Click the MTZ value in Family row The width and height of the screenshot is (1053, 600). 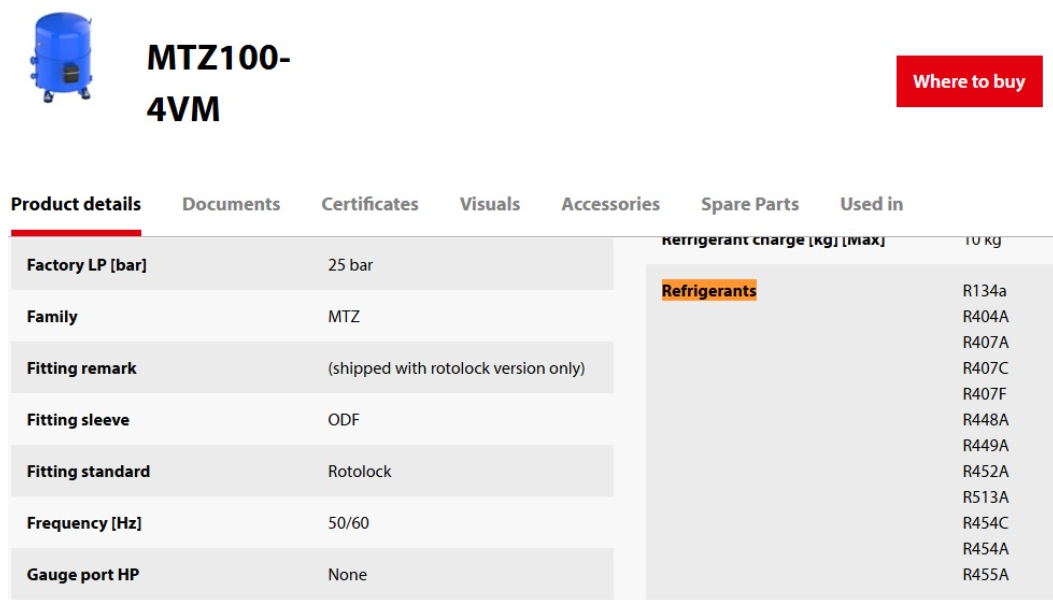tap(343, 317)
